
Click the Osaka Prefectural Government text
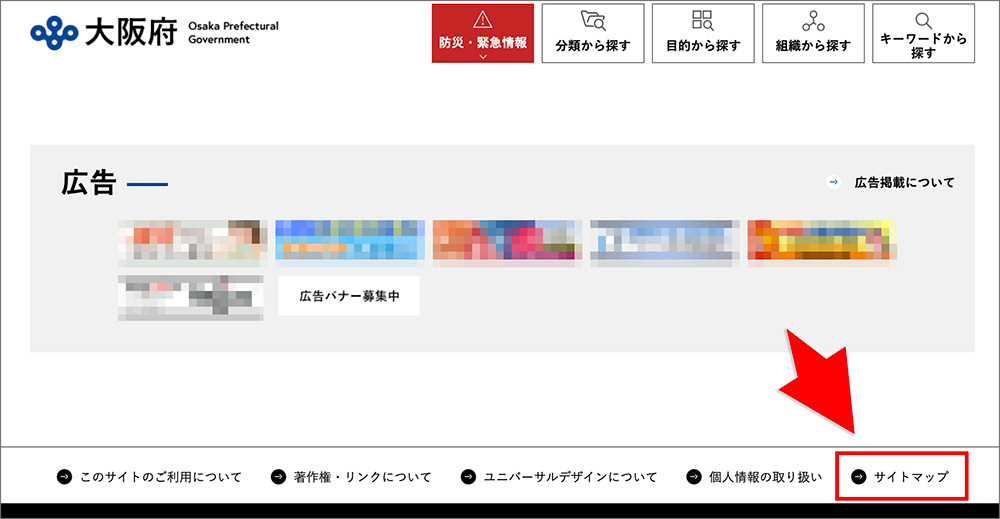click(233, 33)
